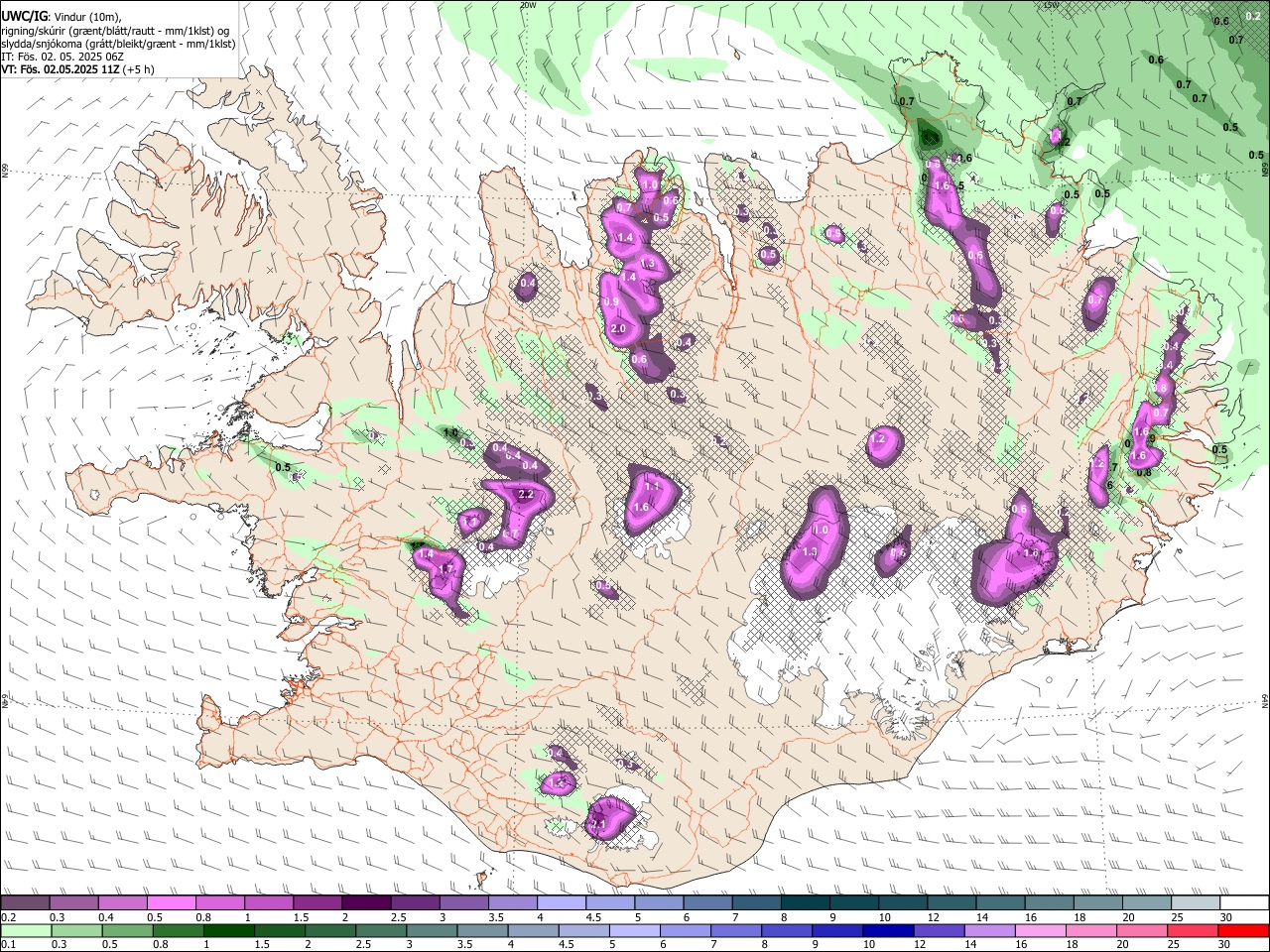Click the 'rigning/skúrir' legend description line

coord(117,31)
